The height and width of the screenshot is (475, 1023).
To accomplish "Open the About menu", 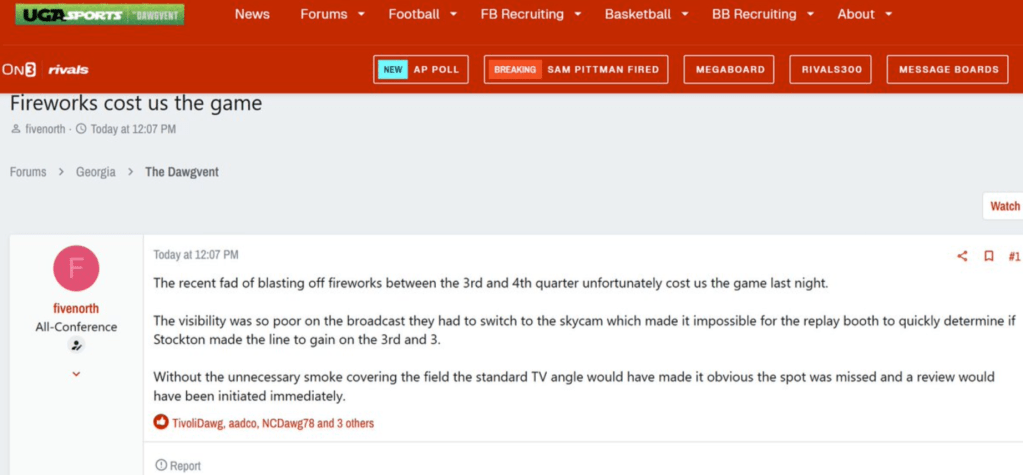I will tap(864, 15).
